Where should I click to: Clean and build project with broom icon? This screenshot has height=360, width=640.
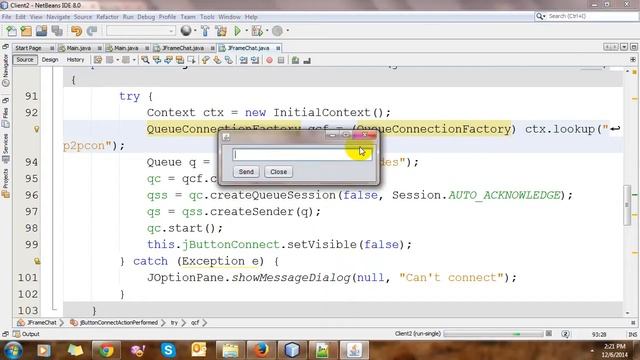click(221, 31)
